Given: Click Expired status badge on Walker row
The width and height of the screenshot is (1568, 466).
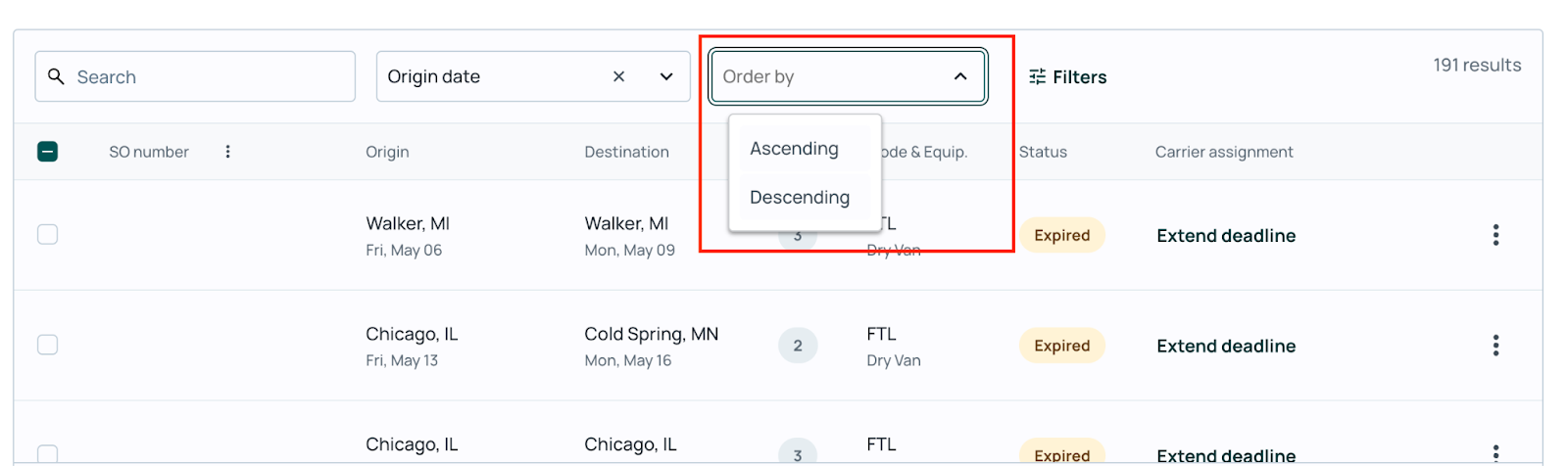Looking at the screenshot, I should click(x=1062, y=235).
